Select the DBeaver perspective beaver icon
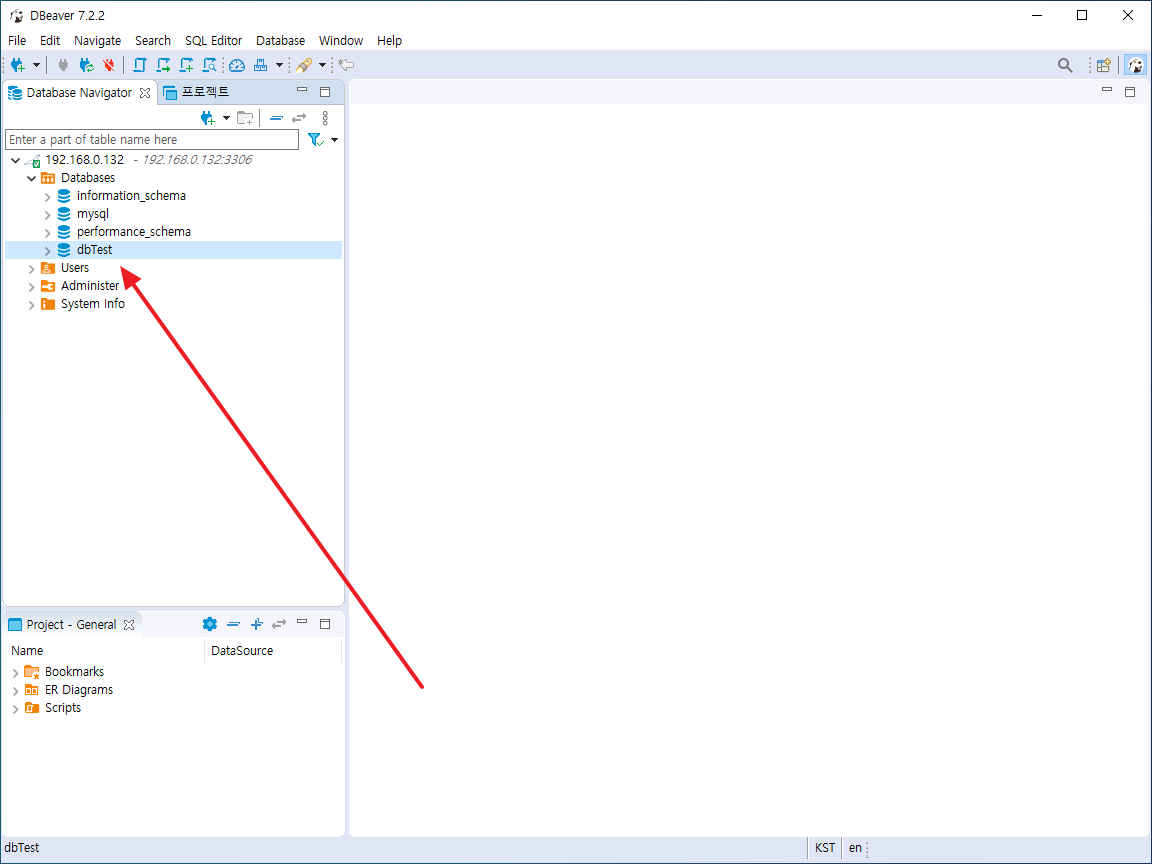This screenshot has height=864, width=1152. pos(1136,65)
